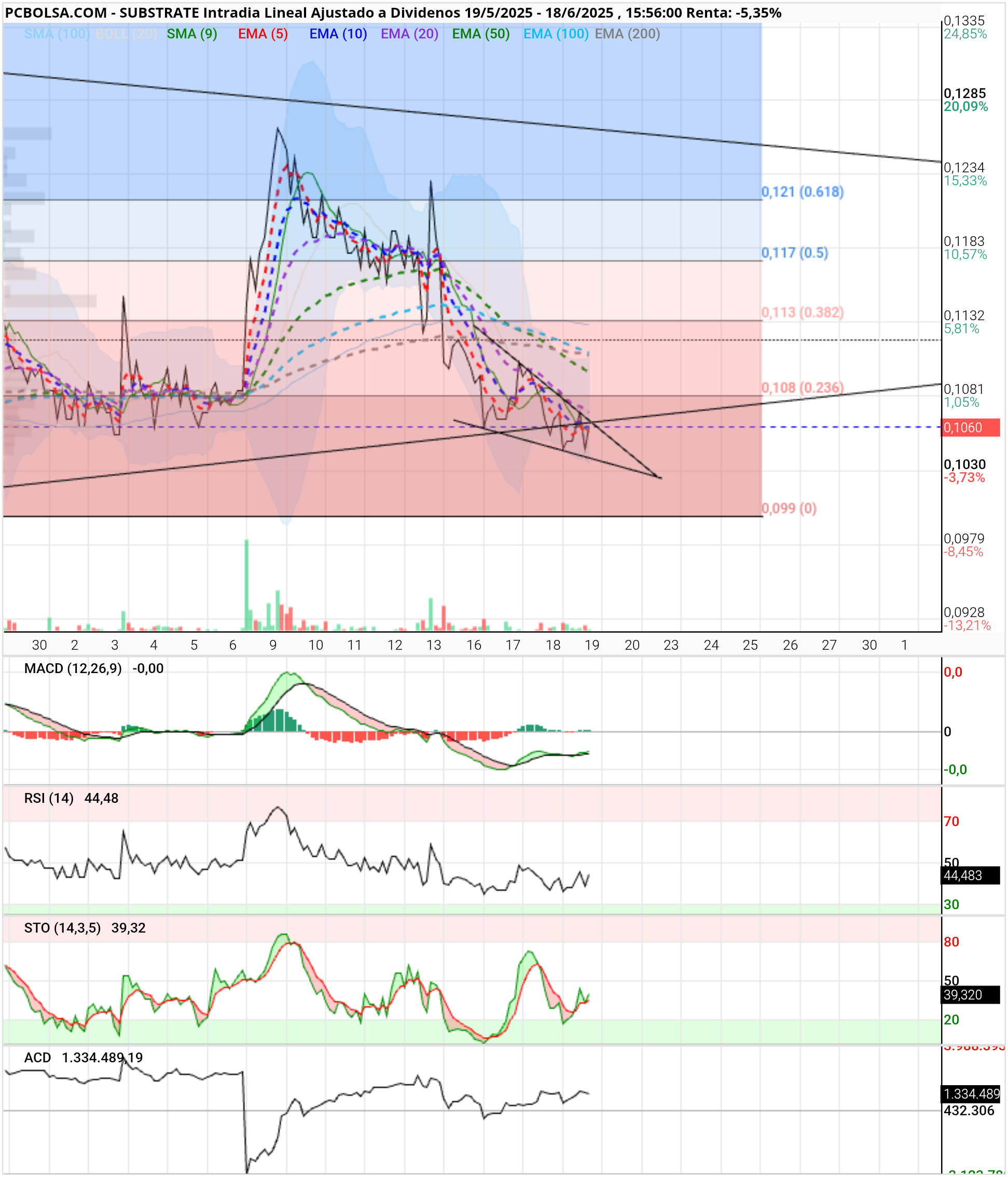Click the chart title PCBOLSA.COM - SUBSTRATE
The width and height of the screenshot is (1008, 1177).
pyautogui.click(x=102, y=12)
